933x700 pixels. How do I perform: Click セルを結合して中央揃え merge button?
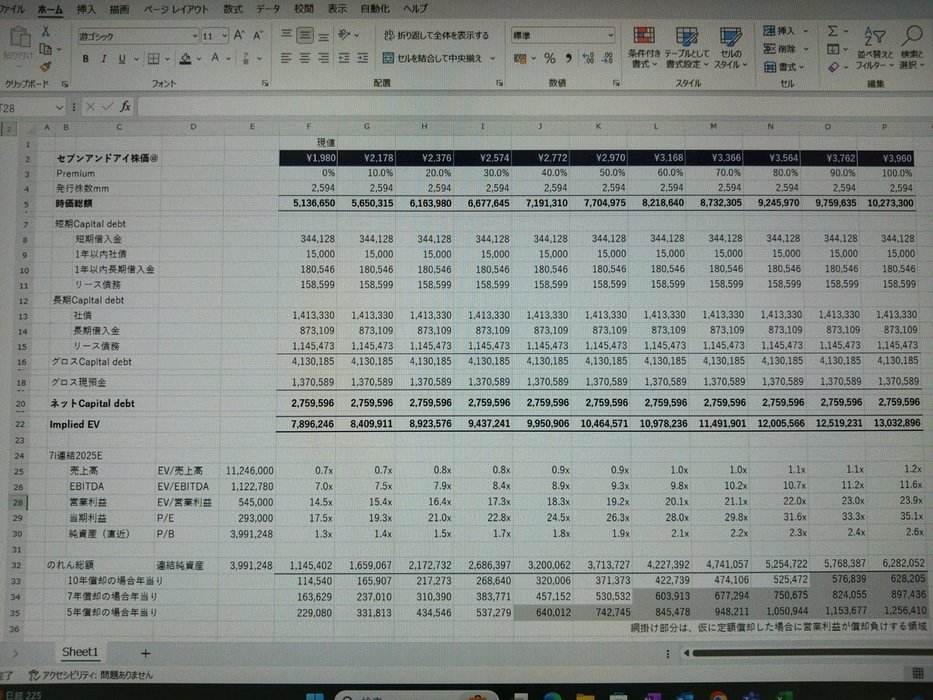point(433,58)
